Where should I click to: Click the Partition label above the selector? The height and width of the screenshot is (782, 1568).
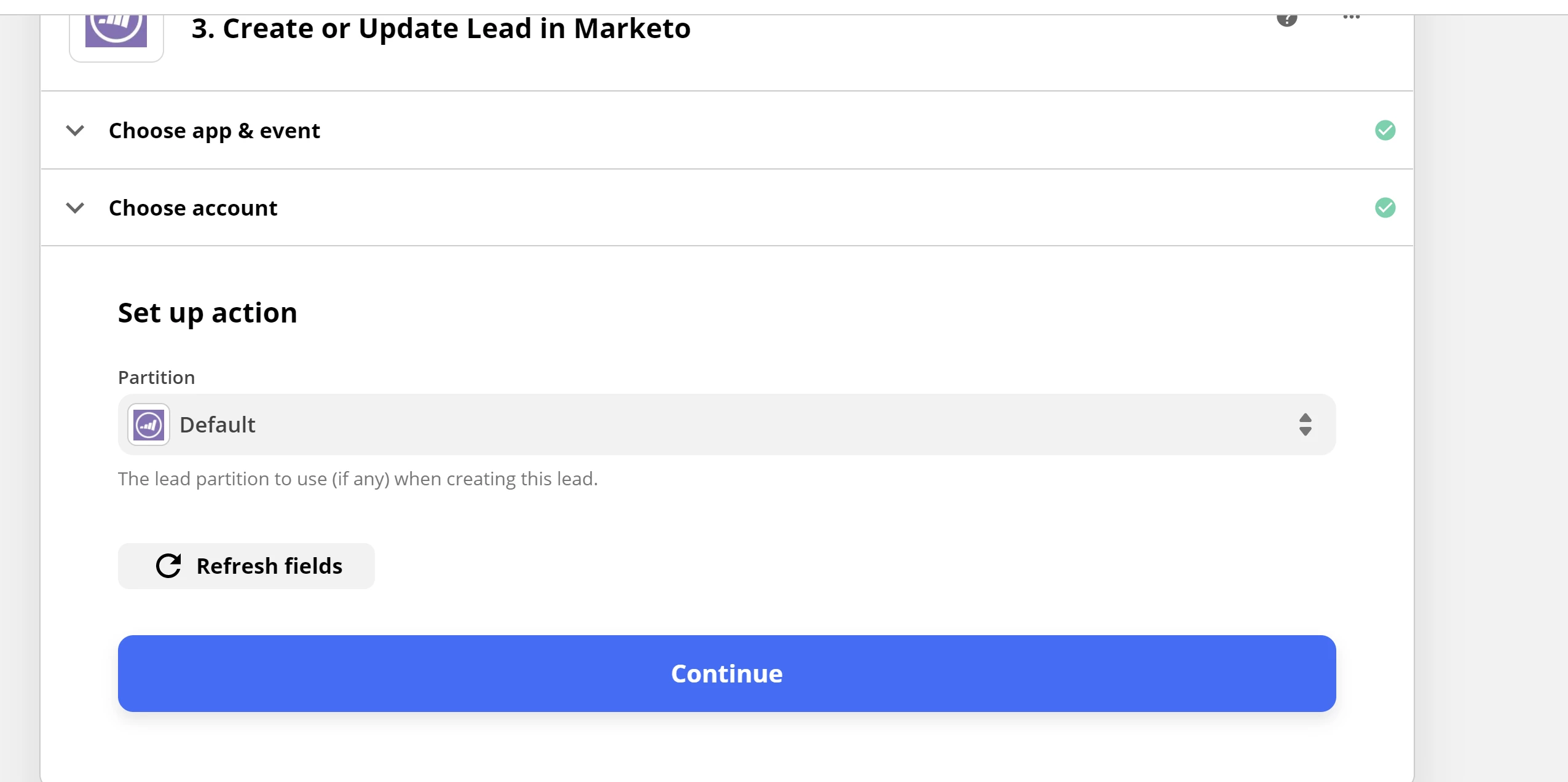click(x=157, y=377)
